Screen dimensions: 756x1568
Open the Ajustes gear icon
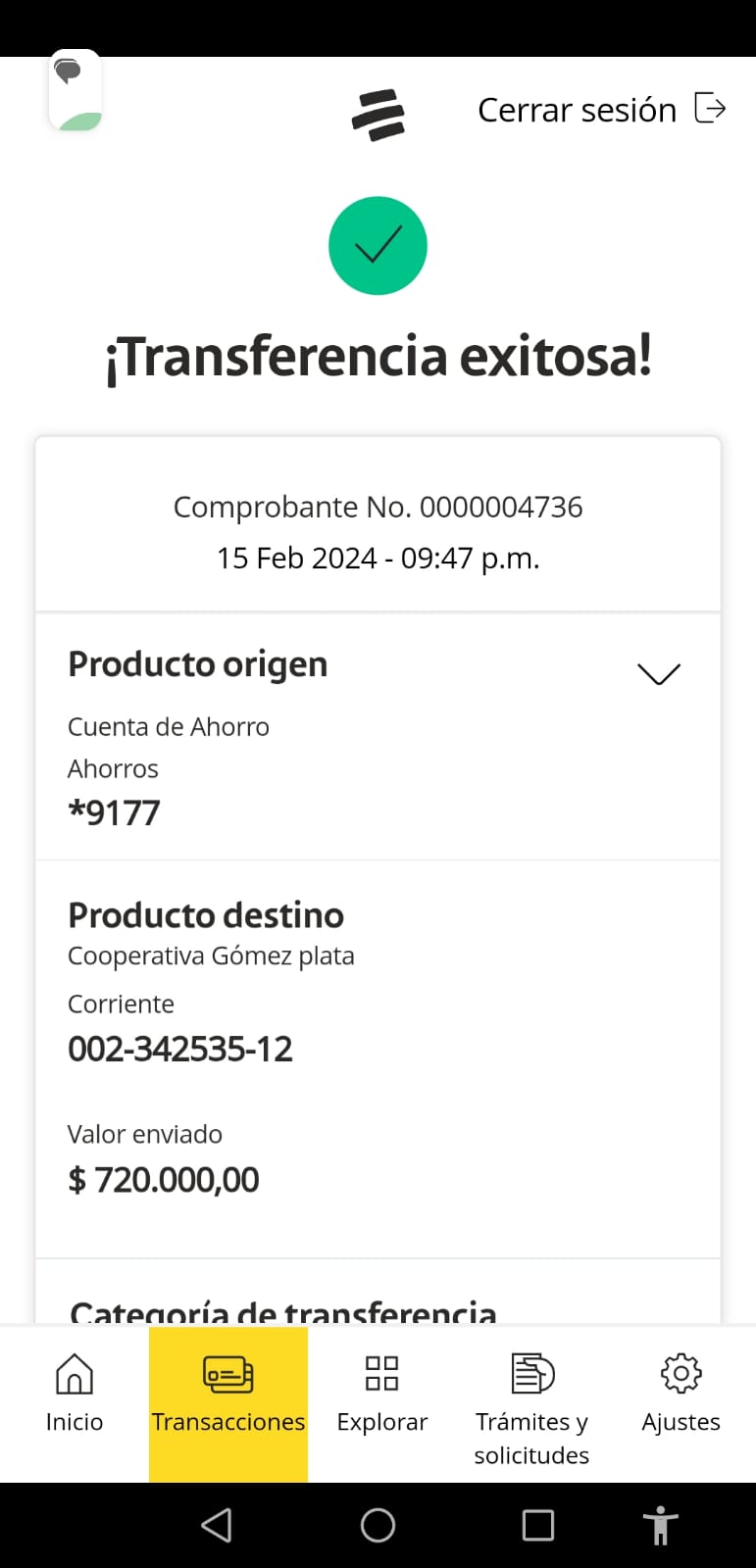(x=680, y=1374)
